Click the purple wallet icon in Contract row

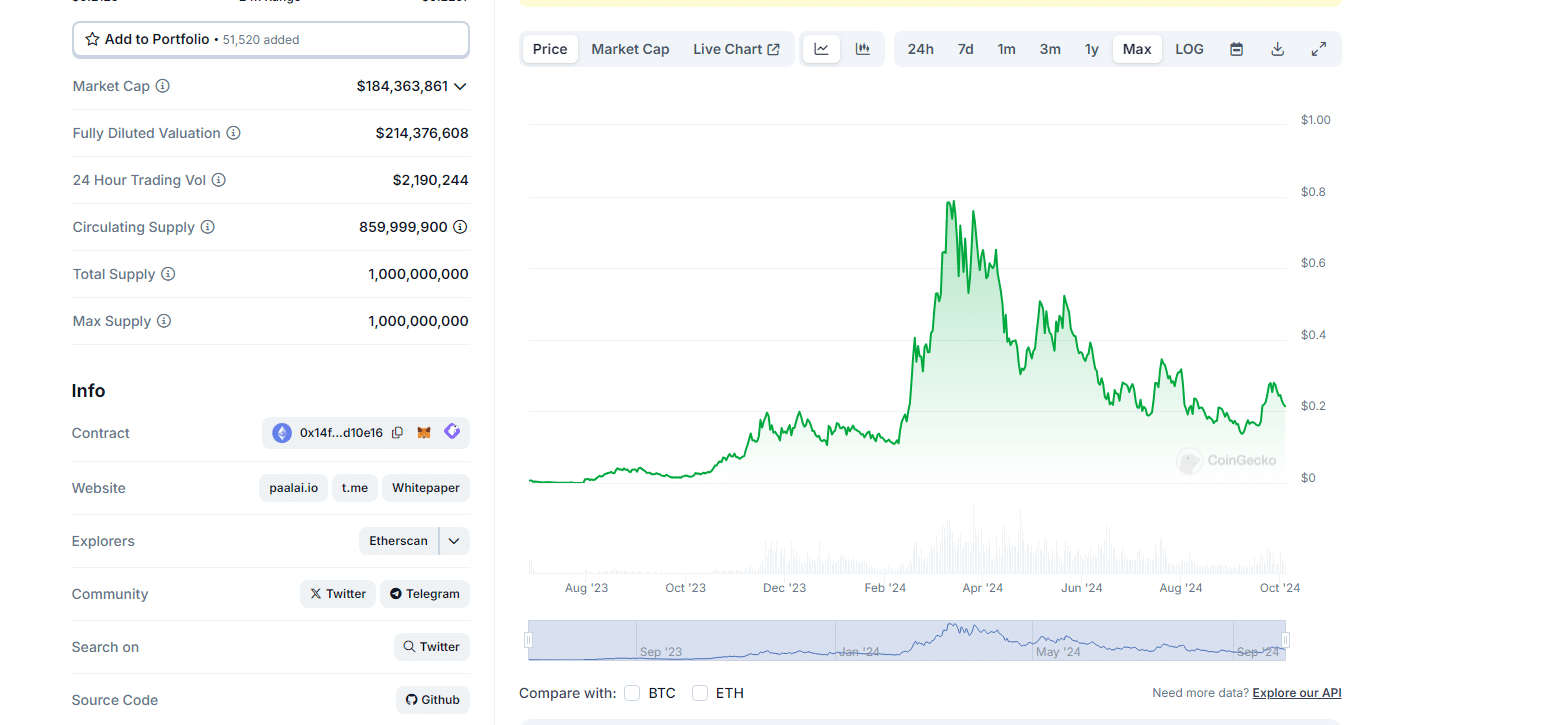pyautogui.click(x=452, y=432)
